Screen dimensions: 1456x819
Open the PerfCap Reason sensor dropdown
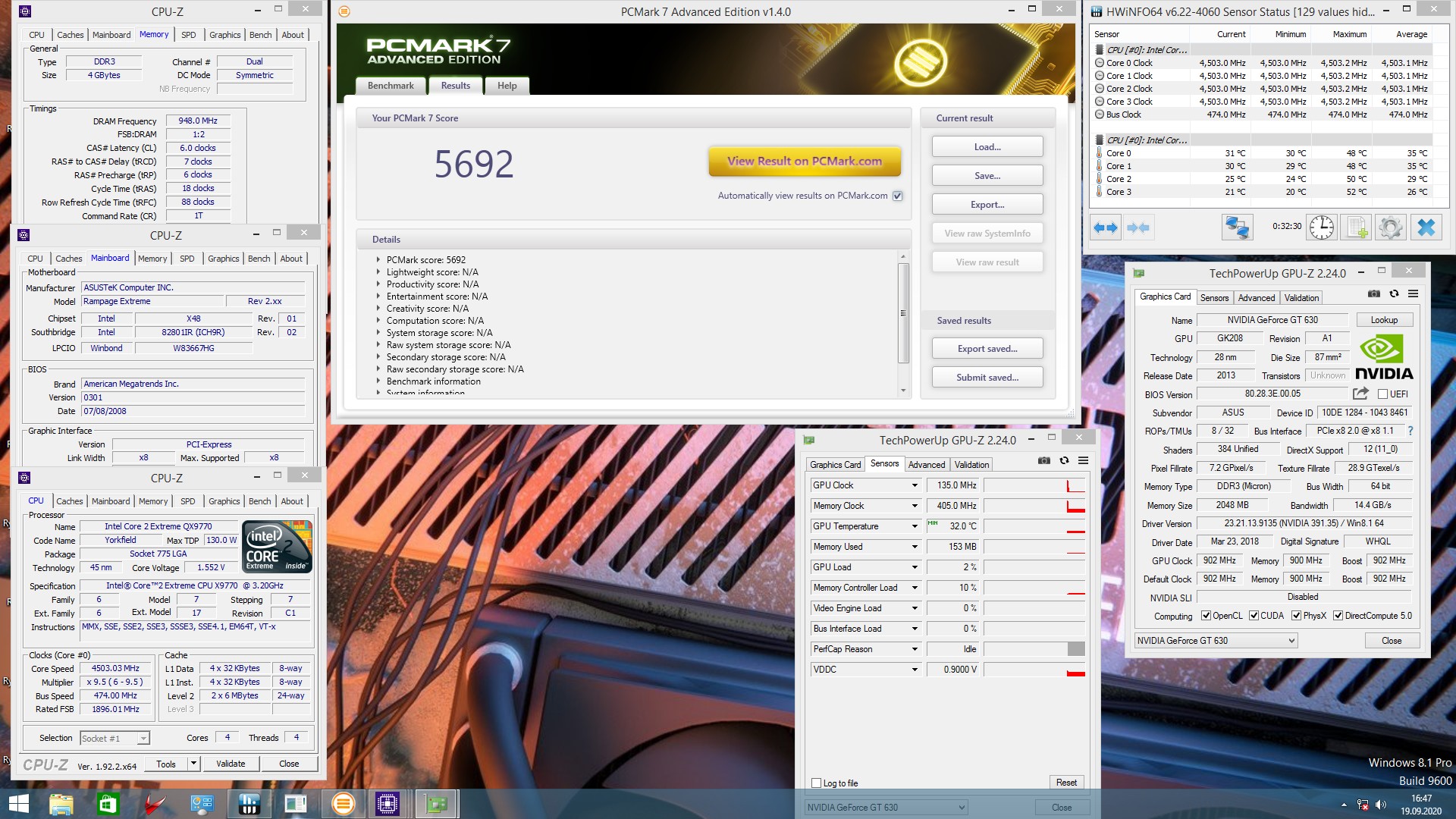tap(915, 649)
